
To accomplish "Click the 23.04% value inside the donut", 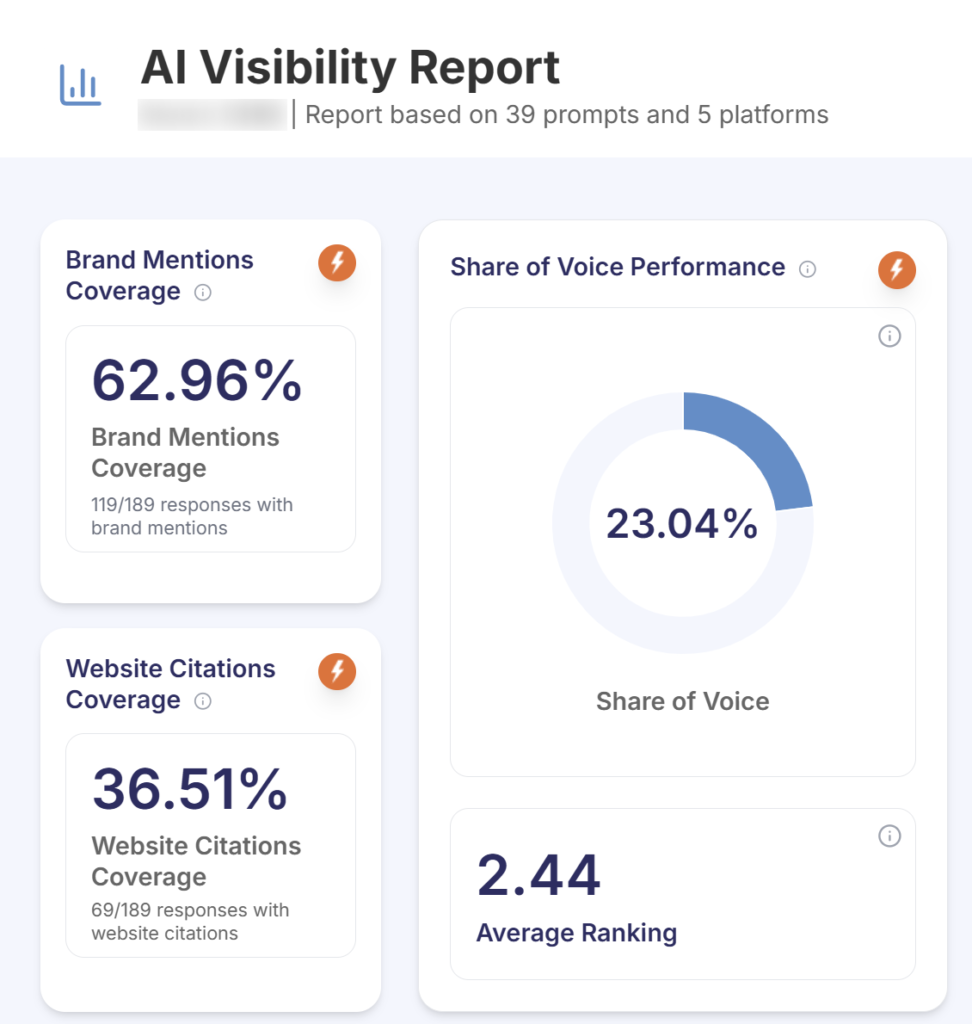I will pyautogui.click(x=682, y=522).
